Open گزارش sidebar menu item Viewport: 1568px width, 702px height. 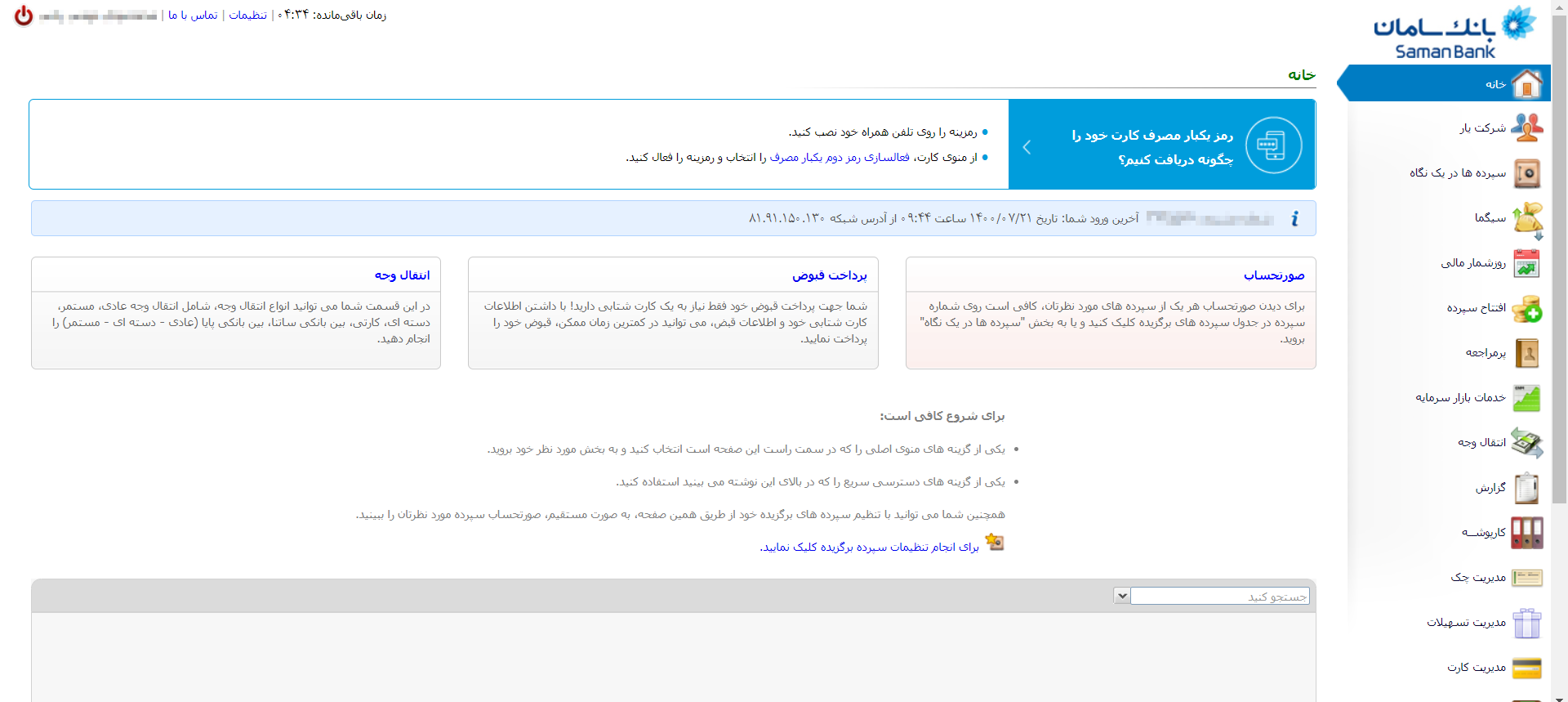pyautogui.click(x=1490, y=488)
